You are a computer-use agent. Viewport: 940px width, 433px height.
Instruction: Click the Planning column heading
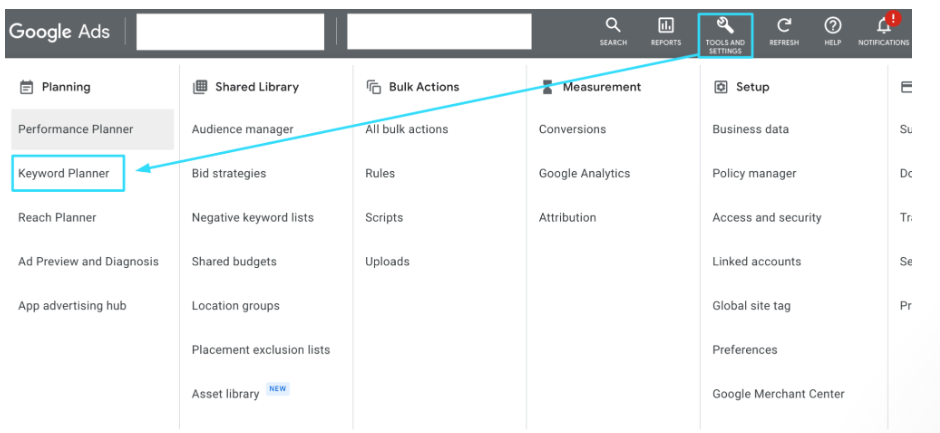(x=66, y=87)
